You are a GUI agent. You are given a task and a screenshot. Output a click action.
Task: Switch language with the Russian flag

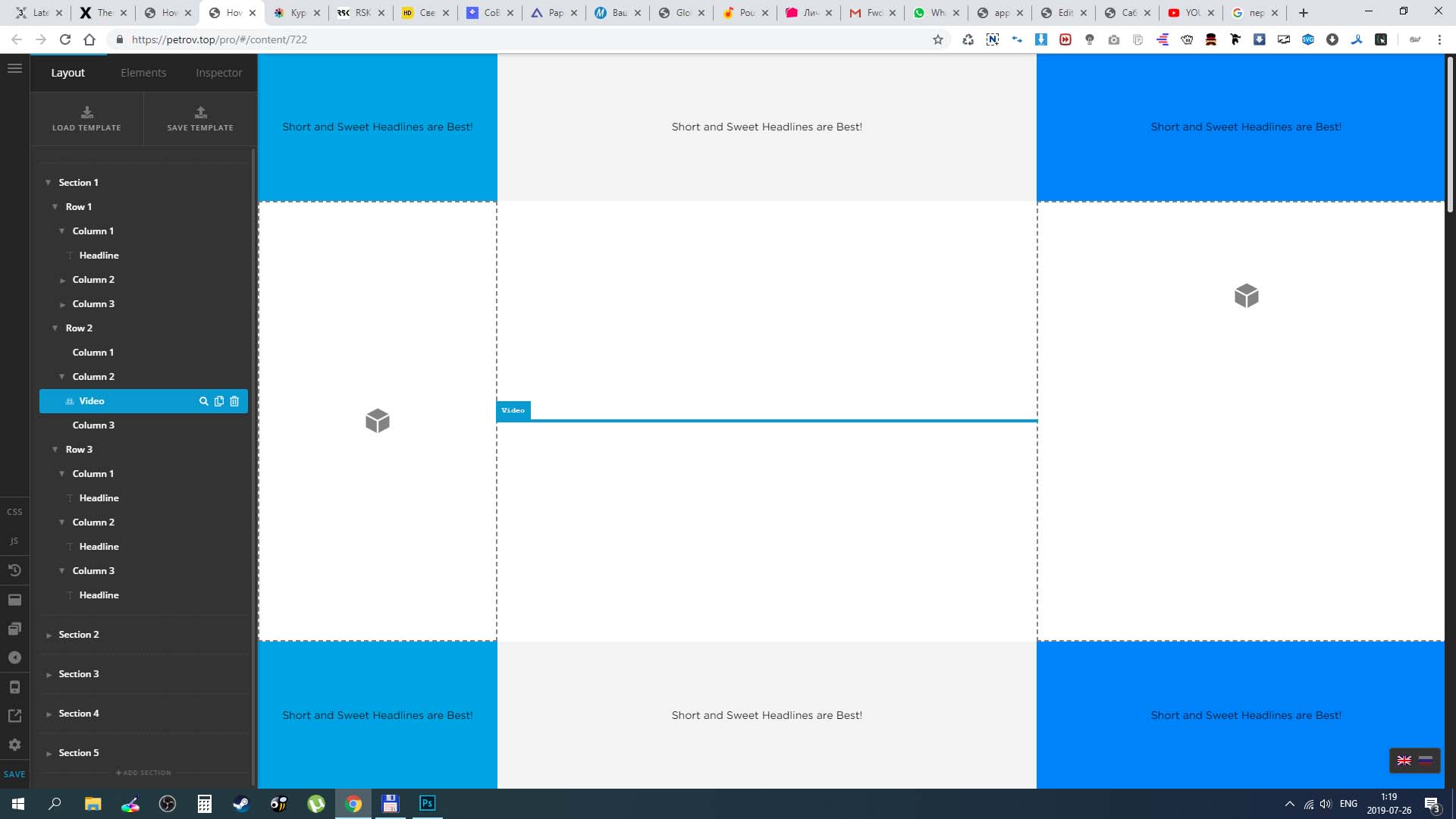coord(1426,761)
